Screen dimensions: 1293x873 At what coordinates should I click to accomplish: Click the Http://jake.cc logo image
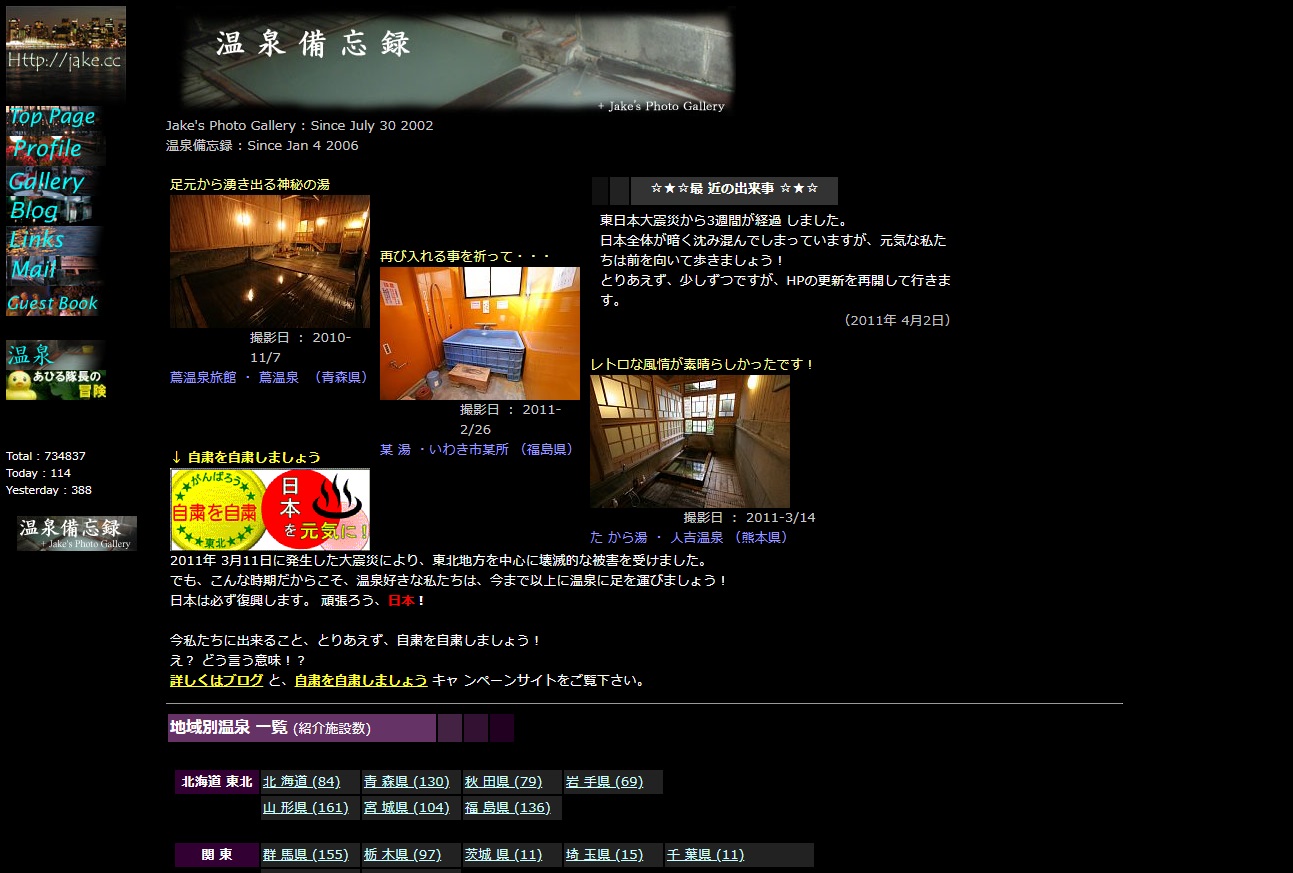[x=66, y=50]
